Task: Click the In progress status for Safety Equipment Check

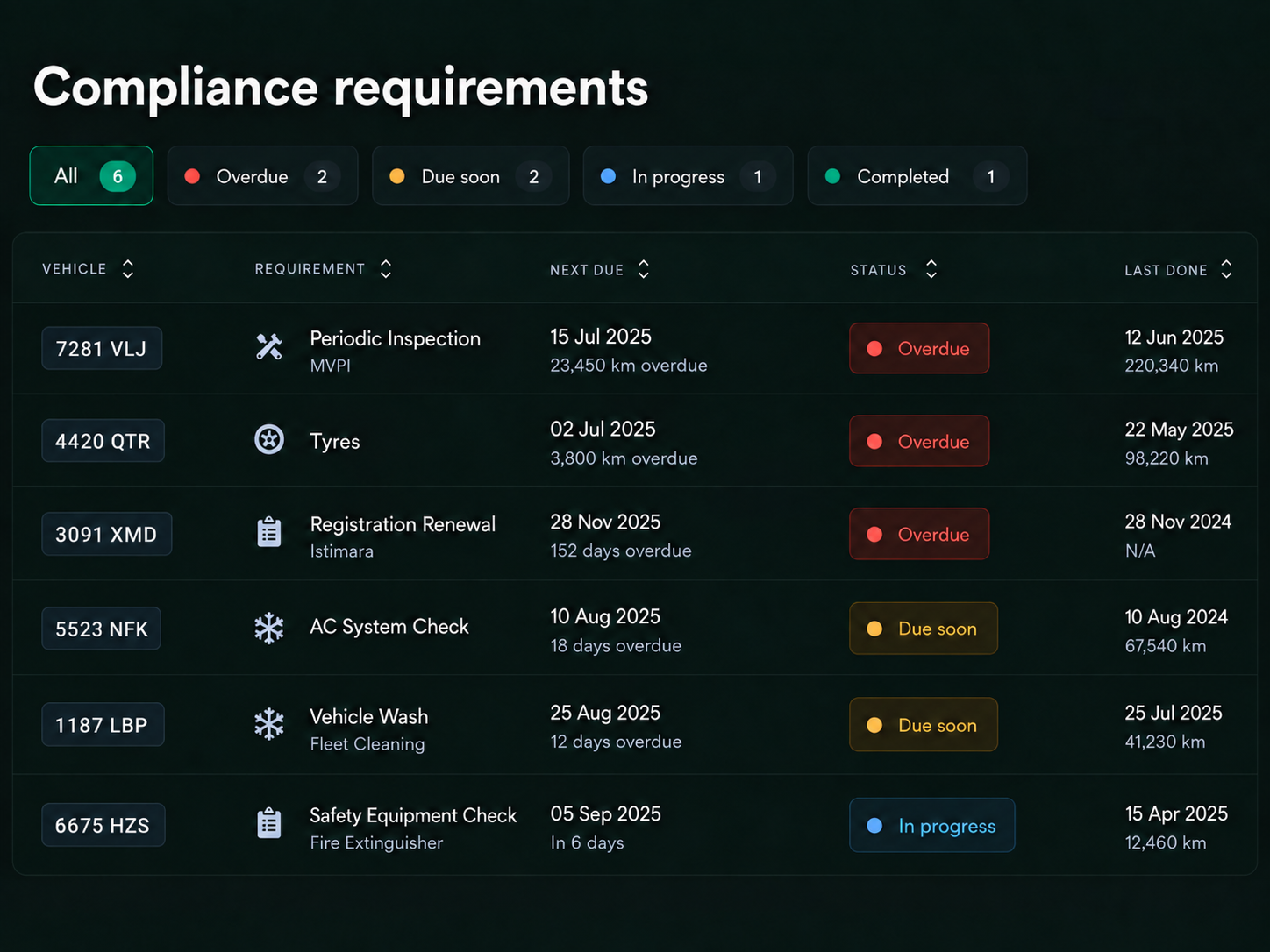Action: (932, 825)
